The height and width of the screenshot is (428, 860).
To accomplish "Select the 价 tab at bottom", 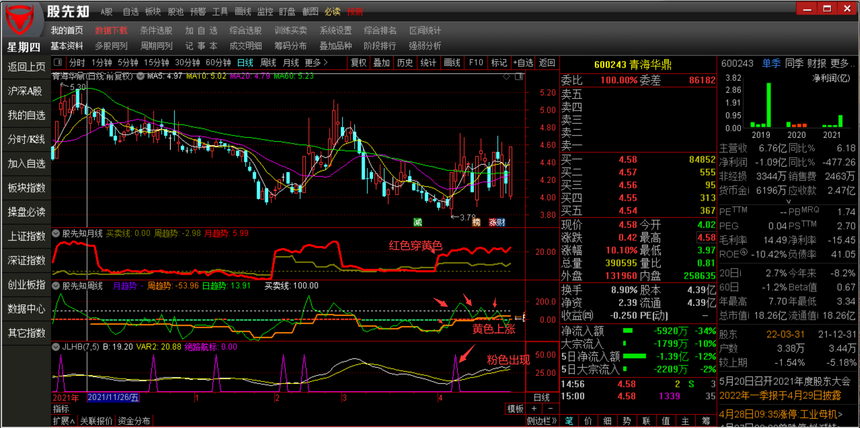I will pos(589,421).
